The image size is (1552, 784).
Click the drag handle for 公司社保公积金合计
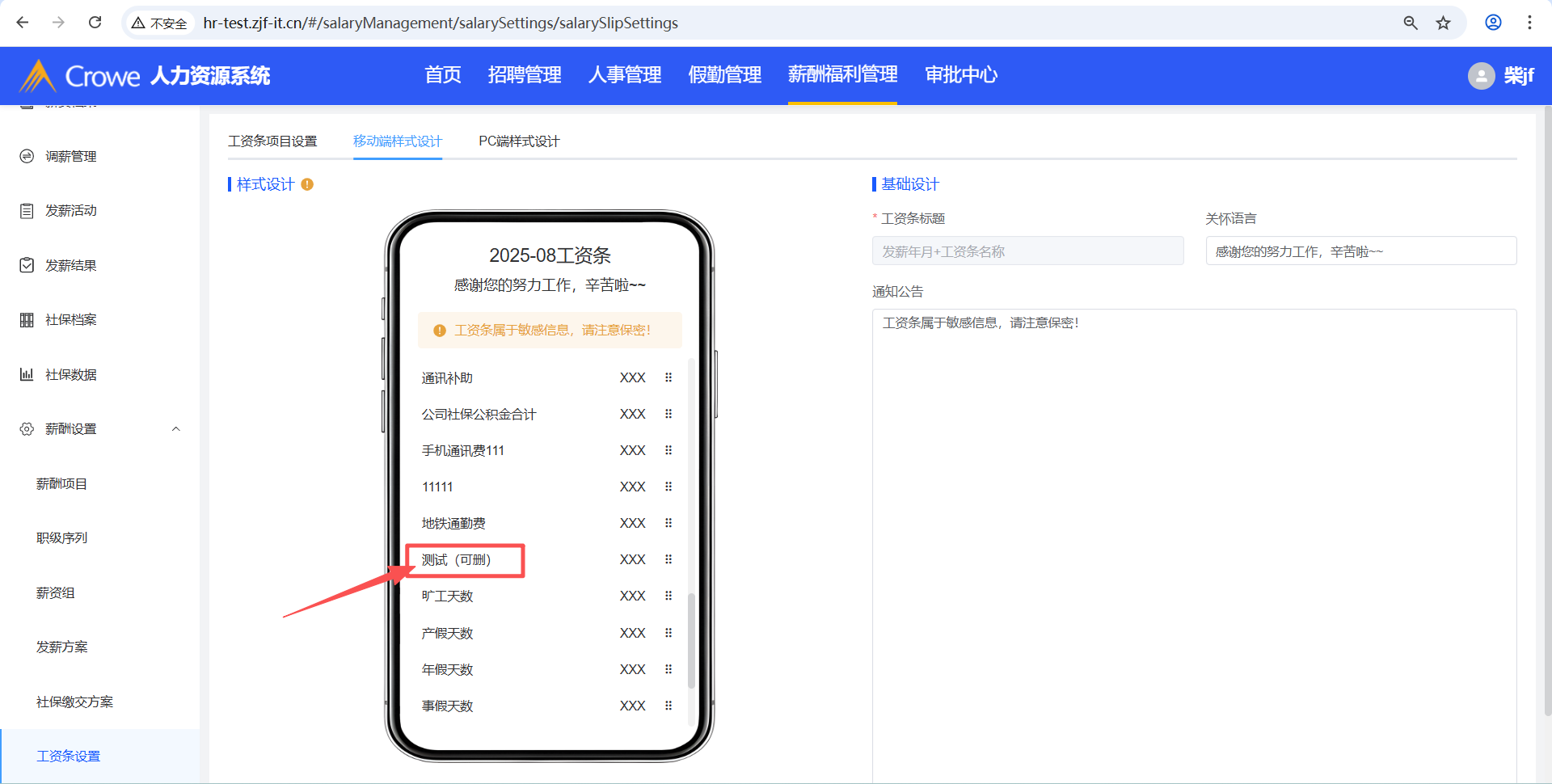point(668,414)
